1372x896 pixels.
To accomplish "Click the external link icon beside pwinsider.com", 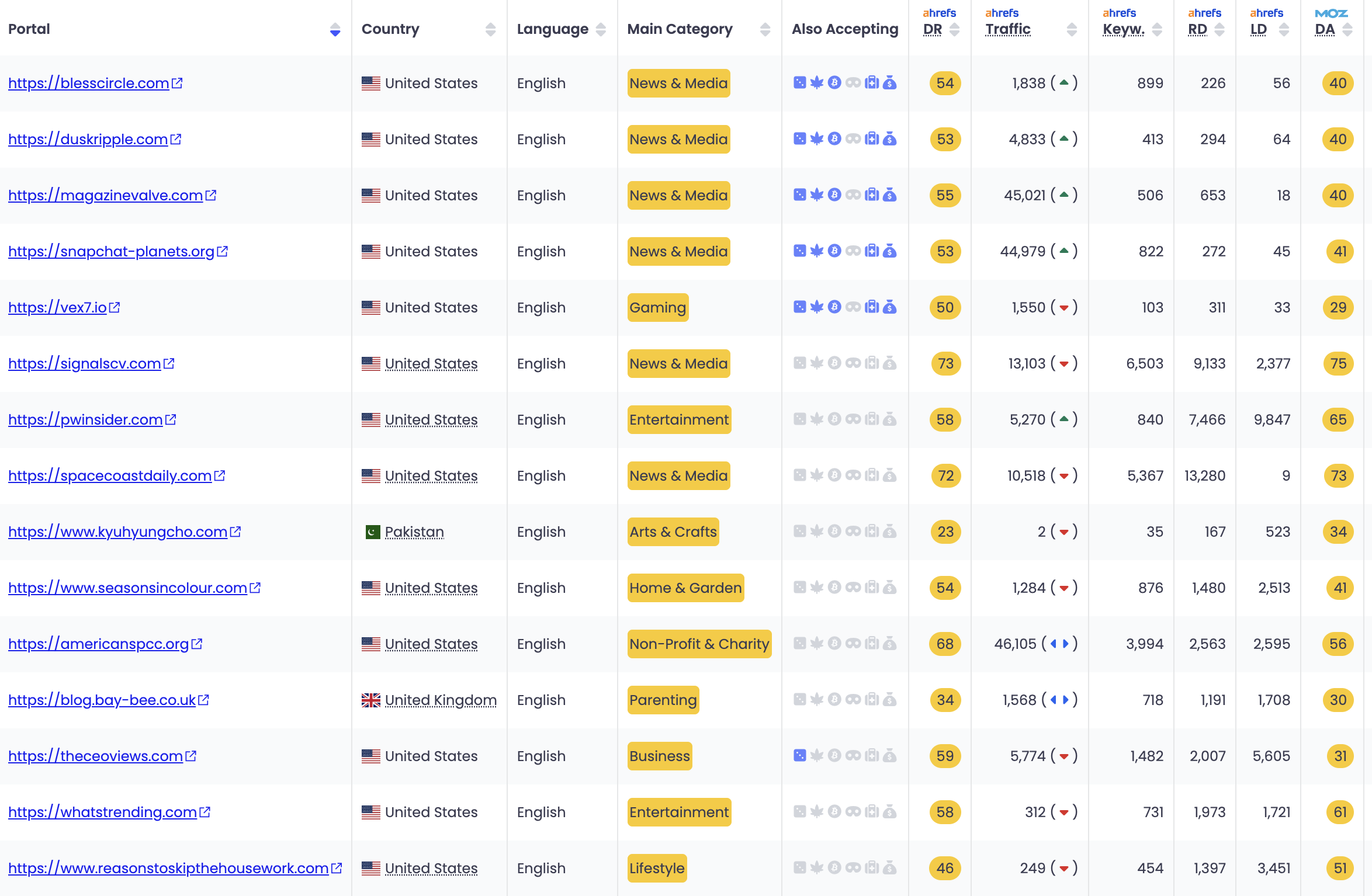I will [x=171, y=420].
